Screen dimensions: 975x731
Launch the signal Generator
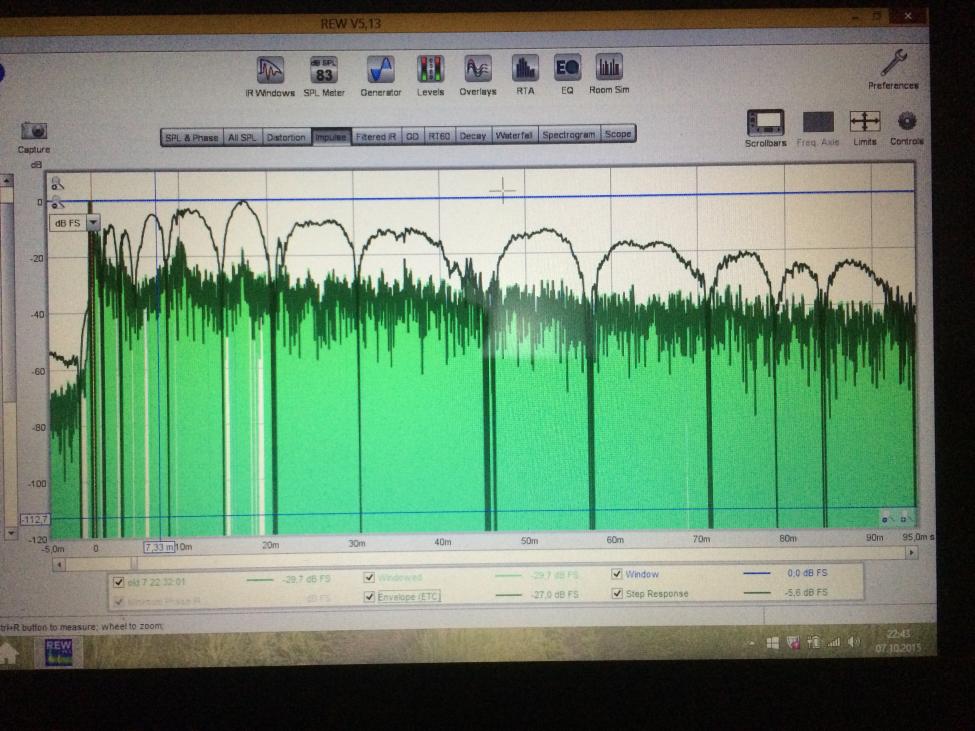[x=380, y=71]
